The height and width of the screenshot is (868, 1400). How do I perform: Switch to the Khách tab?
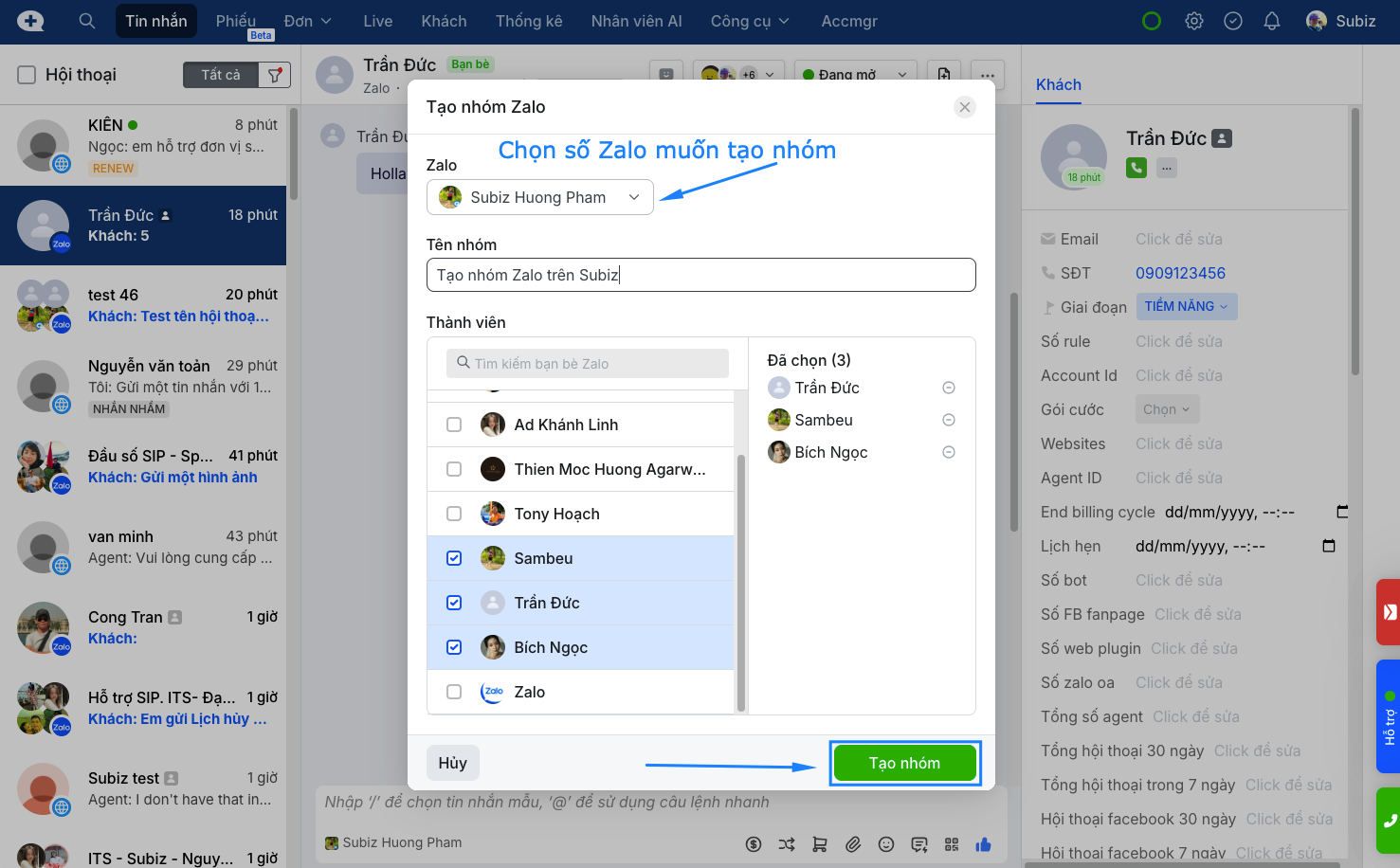(x=1058, y=84)
